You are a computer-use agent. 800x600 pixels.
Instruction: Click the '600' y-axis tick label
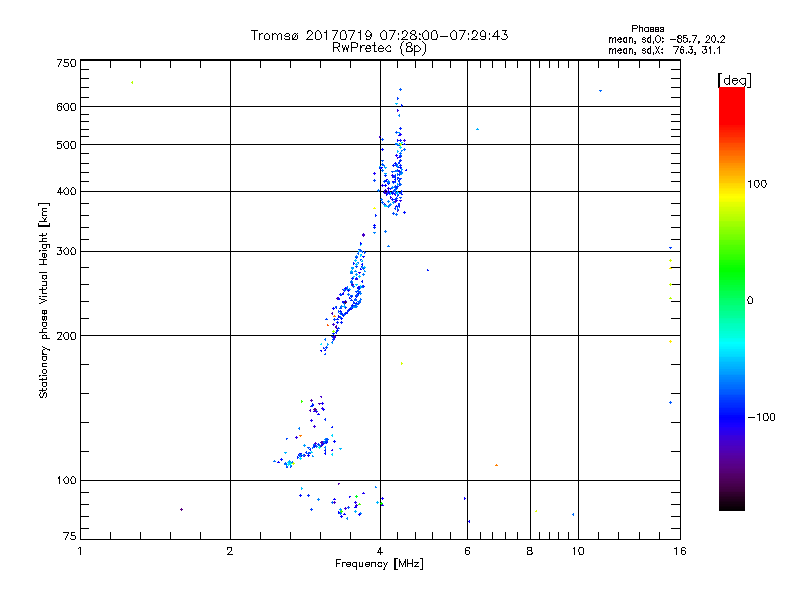coord(66,107)
